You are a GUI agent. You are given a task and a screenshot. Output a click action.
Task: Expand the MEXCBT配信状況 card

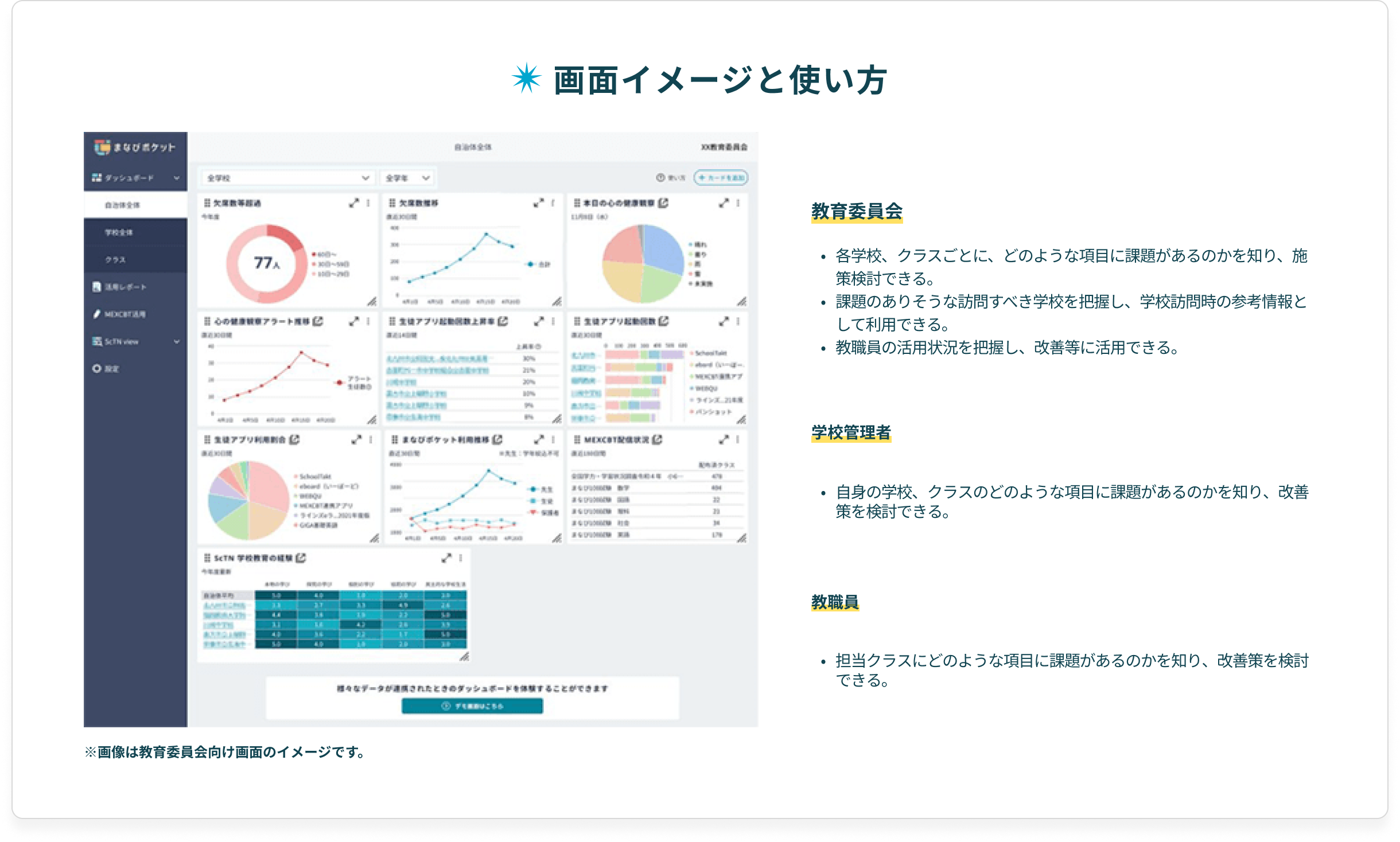[724, 439]
